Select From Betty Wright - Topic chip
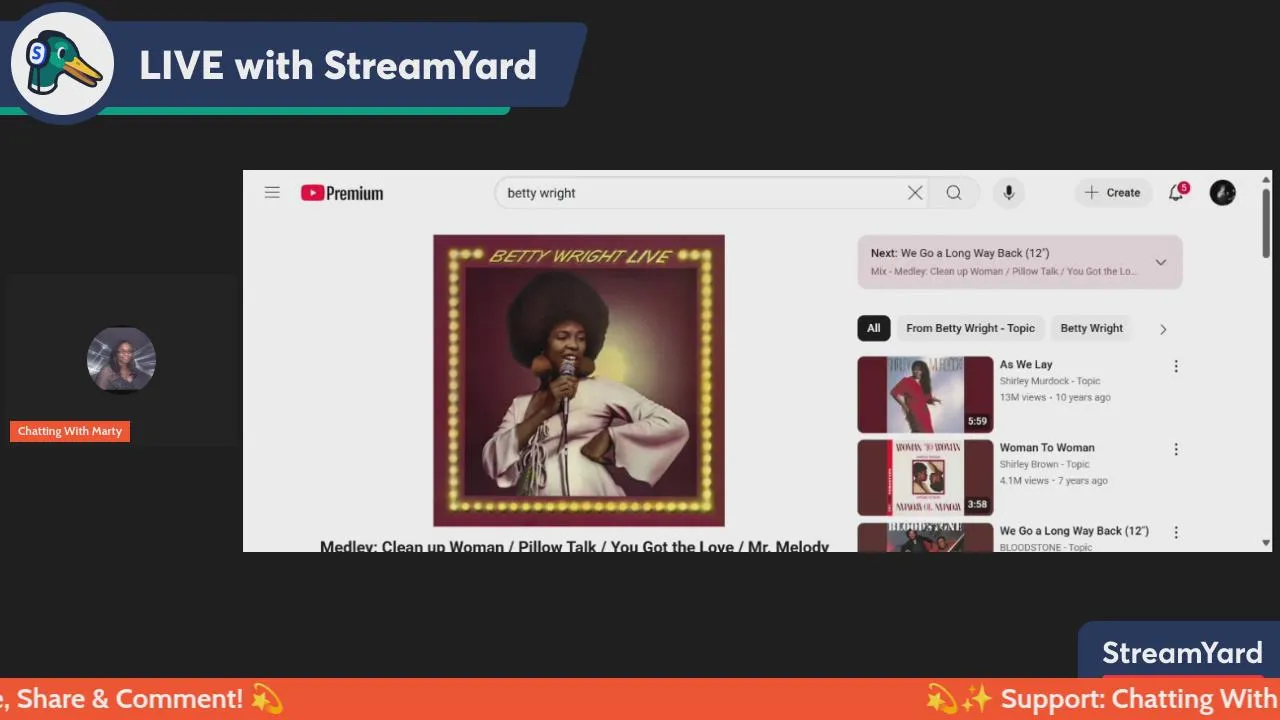Viewport: 1280px width, 720px height. (970, 328)
